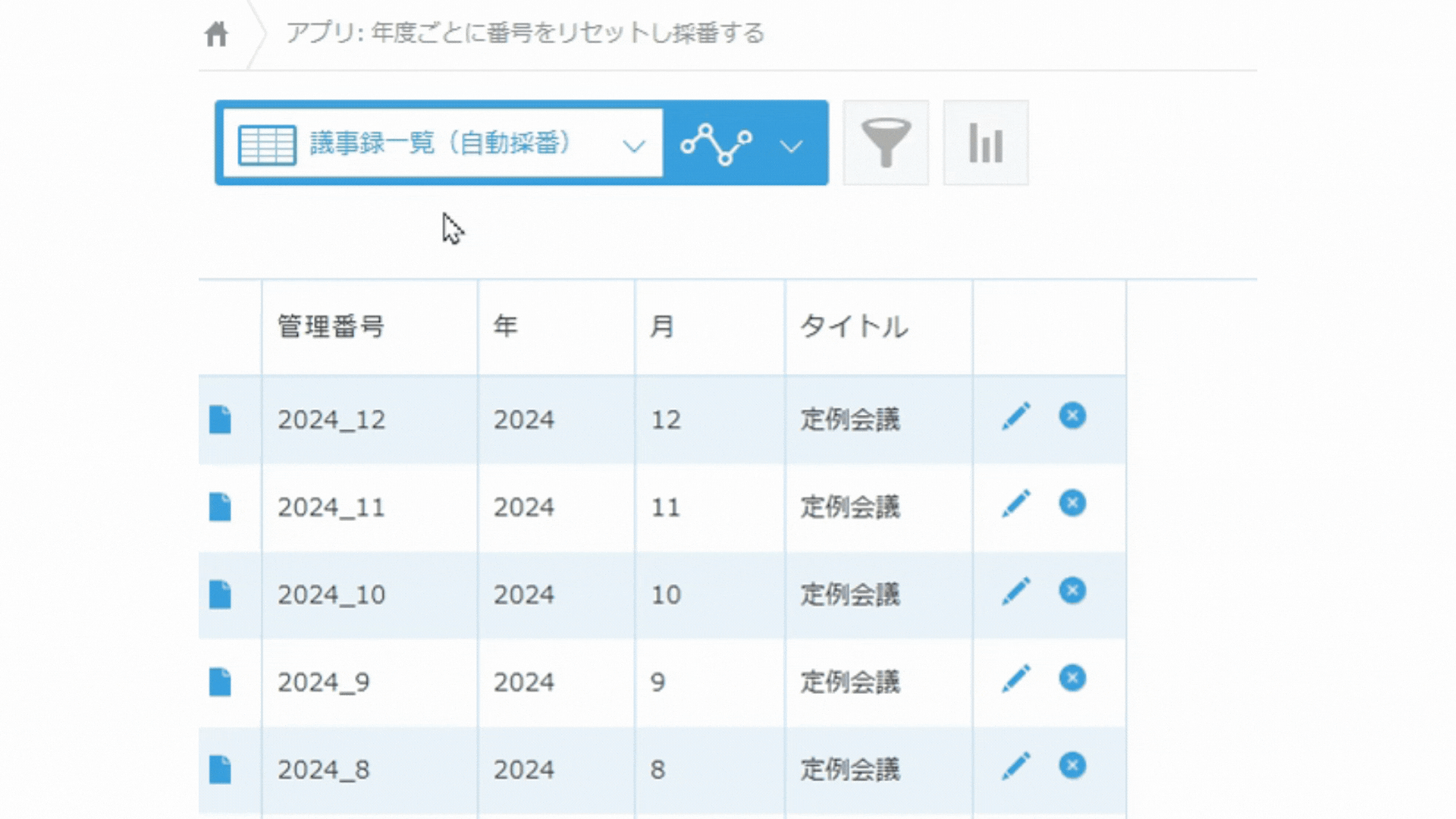Viewport: 1456px width, 819px height.
Task: Expand the chevron next to graph icon
Action: (x=791, y=146)
